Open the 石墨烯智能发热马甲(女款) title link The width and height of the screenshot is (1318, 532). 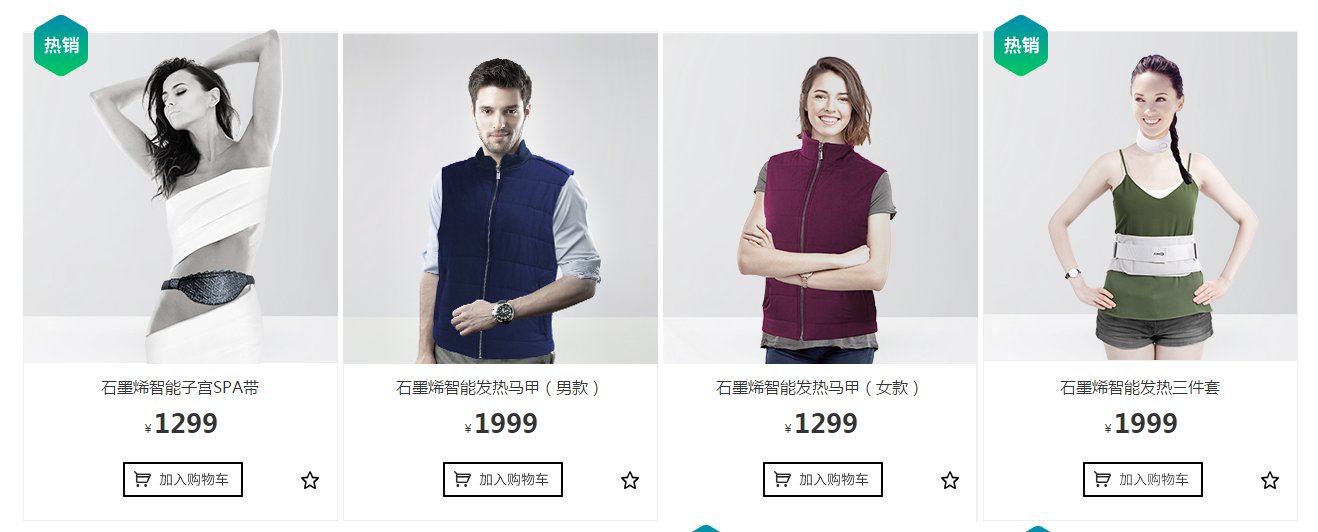click(x=820, y=388)
